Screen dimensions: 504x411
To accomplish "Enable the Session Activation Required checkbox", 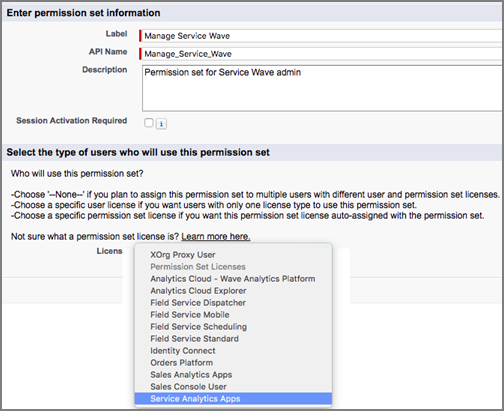I will 149,123.
